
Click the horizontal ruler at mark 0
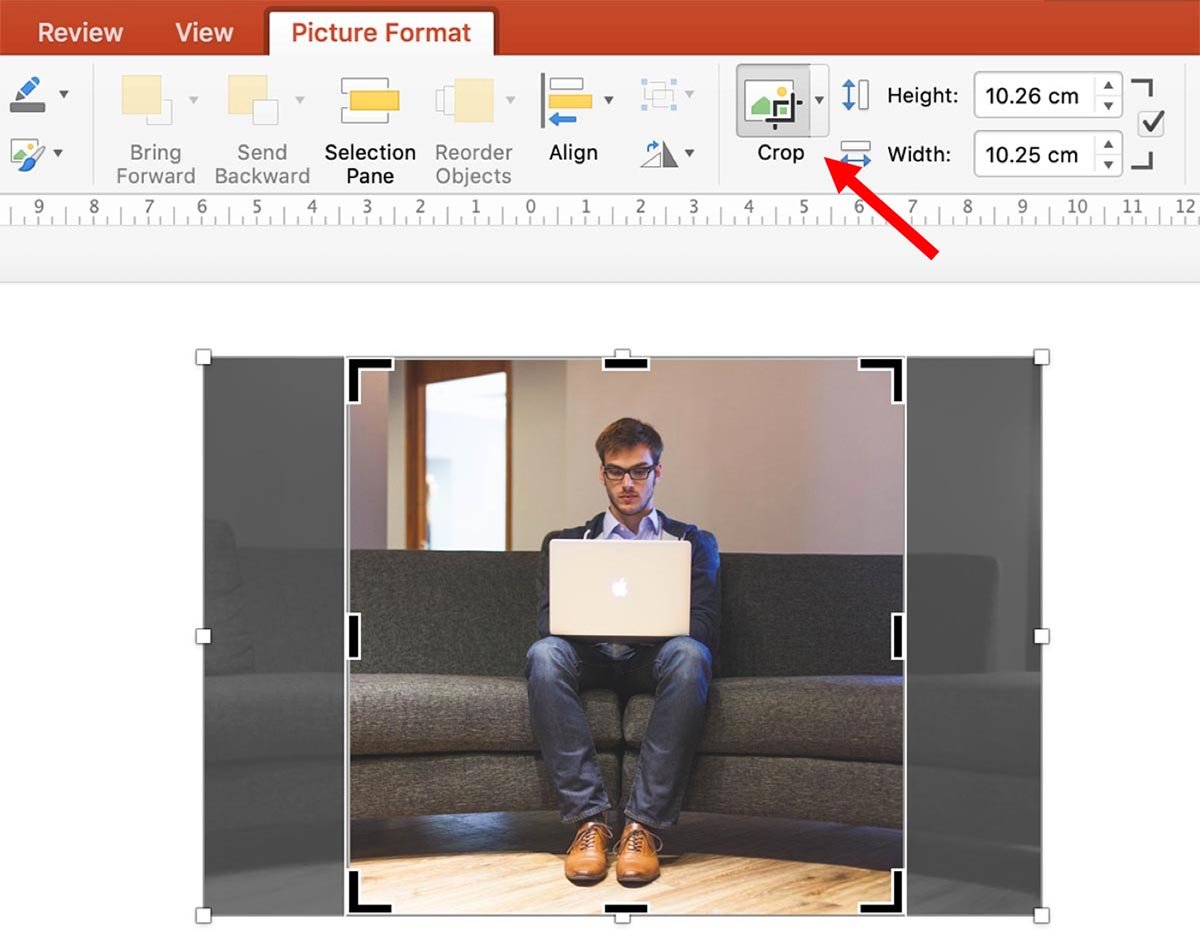point(530,209)
